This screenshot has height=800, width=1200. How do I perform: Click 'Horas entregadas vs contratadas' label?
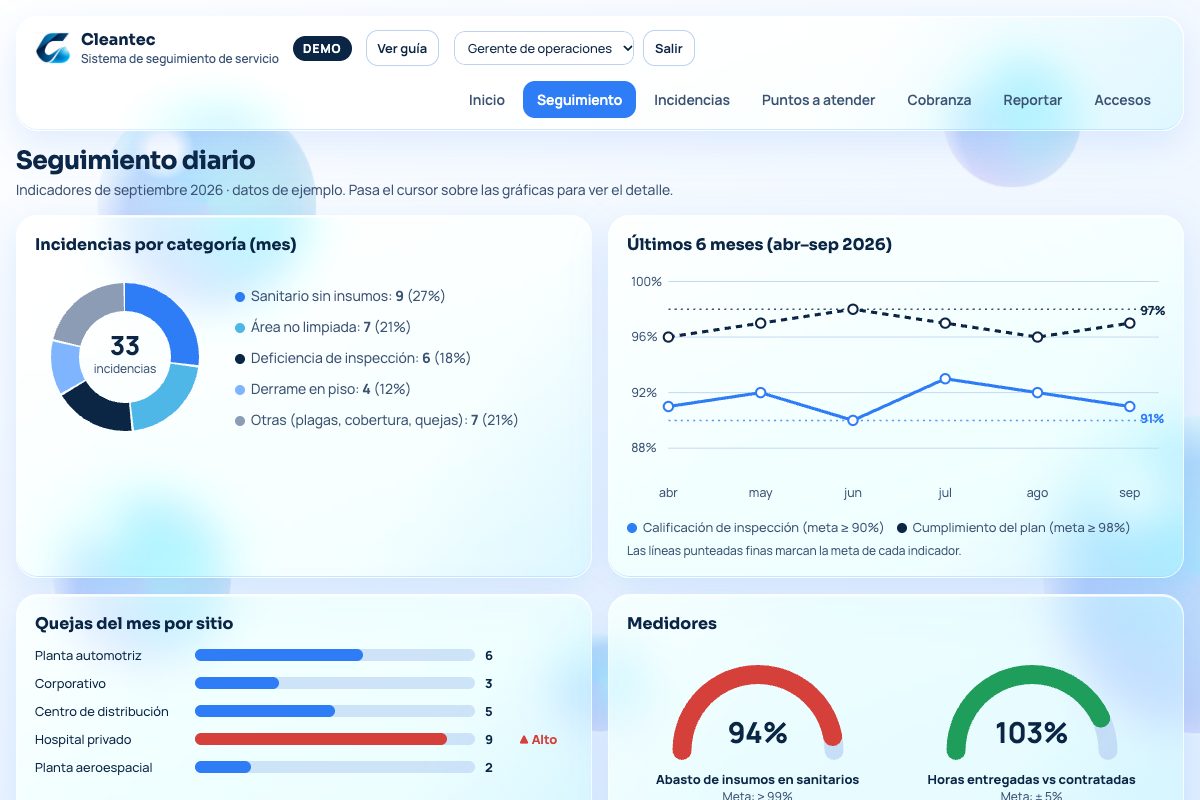tap(1031, 780)
